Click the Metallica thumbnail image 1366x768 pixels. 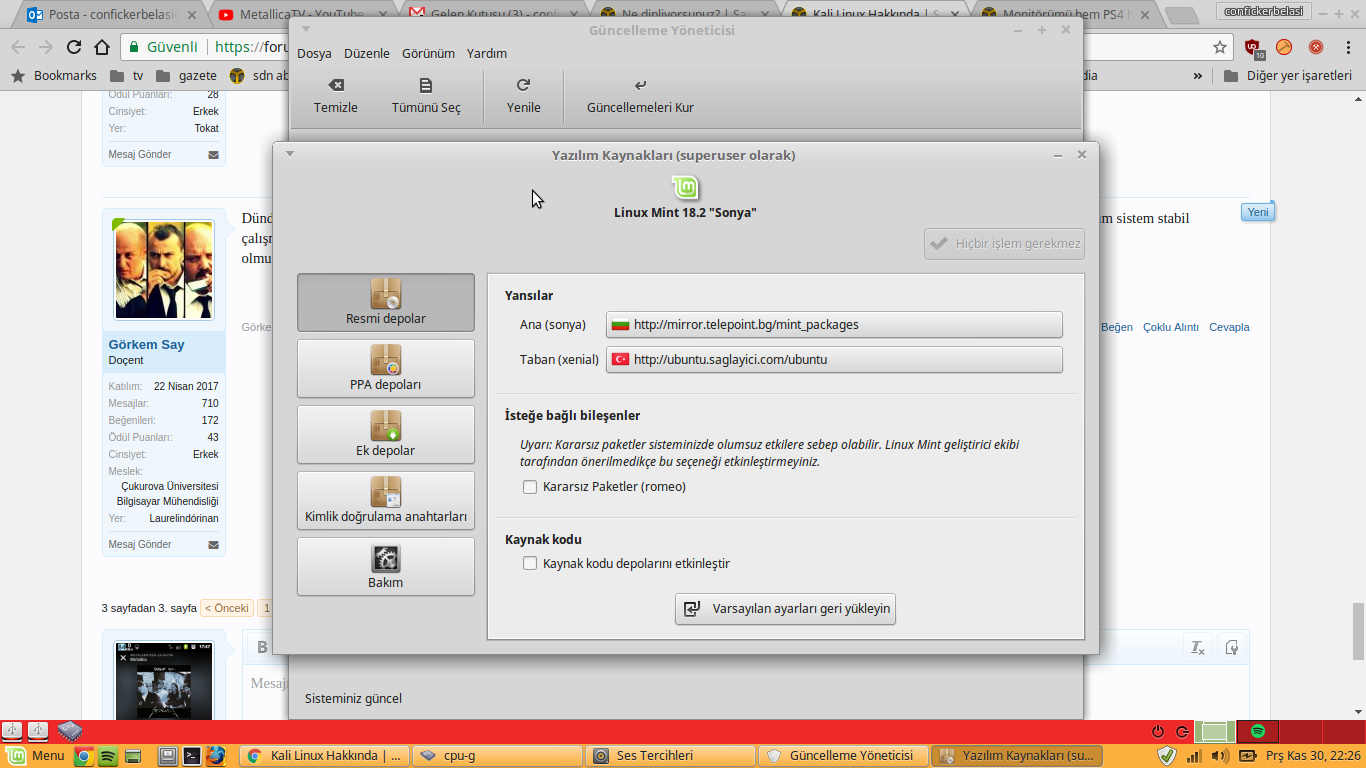(163, 682)
